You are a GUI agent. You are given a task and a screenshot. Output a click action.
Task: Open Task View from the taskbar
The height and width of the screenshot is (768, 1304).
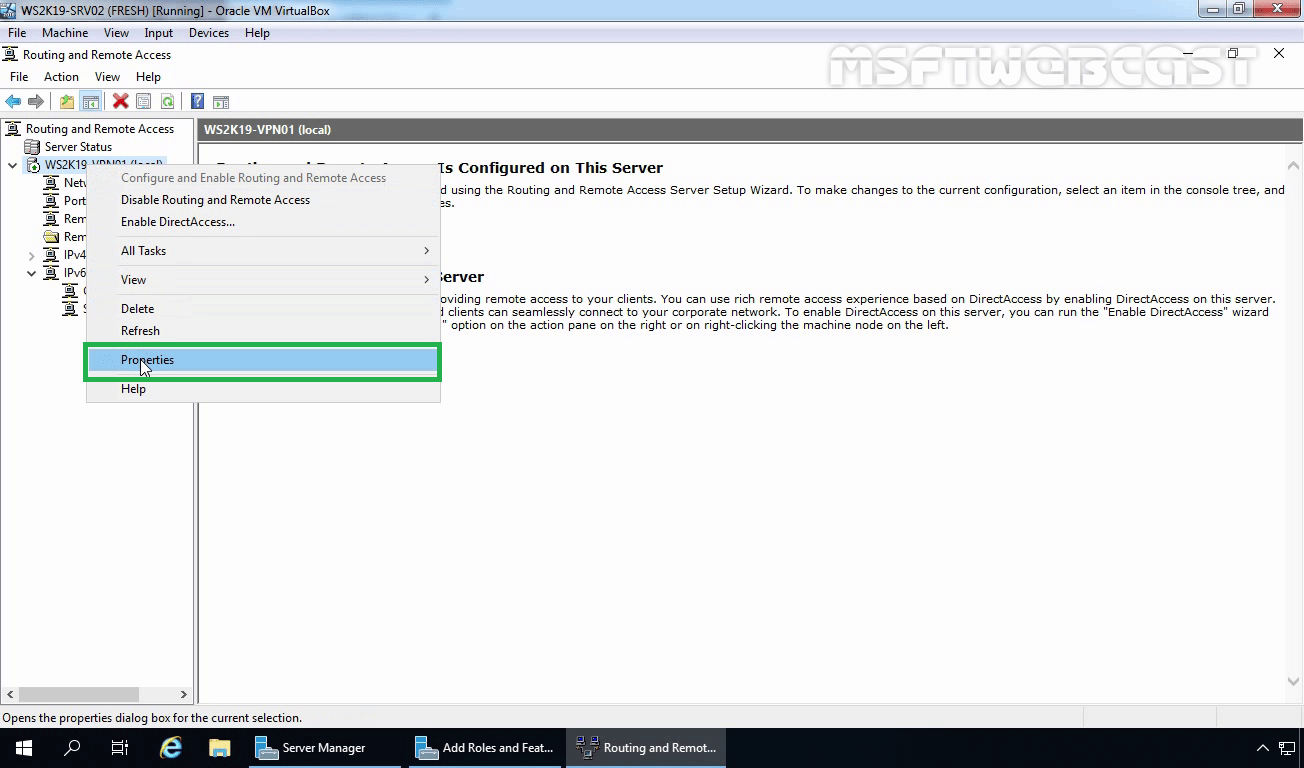click(120, 748)
